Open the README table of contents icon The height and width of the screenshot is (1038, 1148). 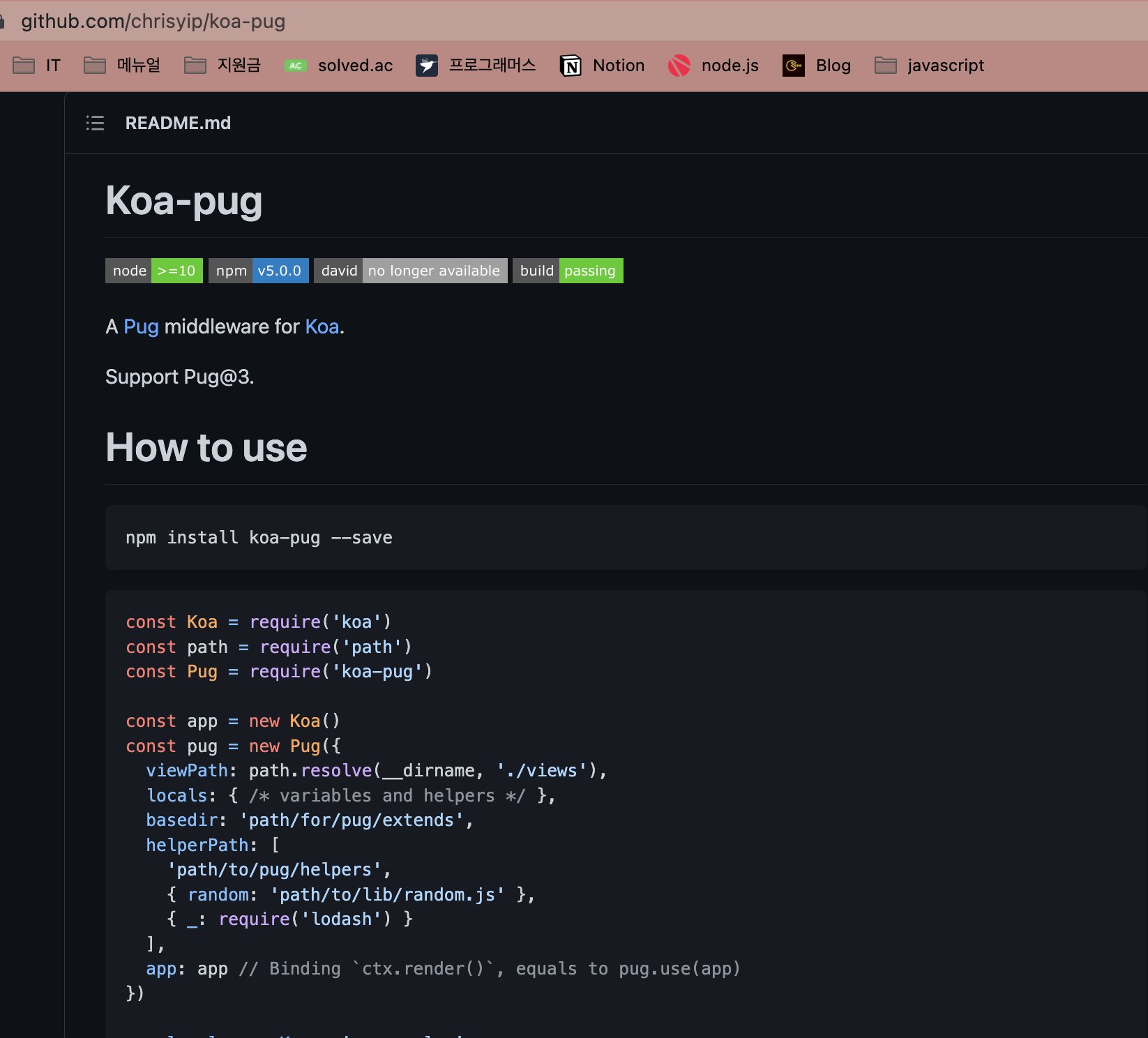(95, 123)
